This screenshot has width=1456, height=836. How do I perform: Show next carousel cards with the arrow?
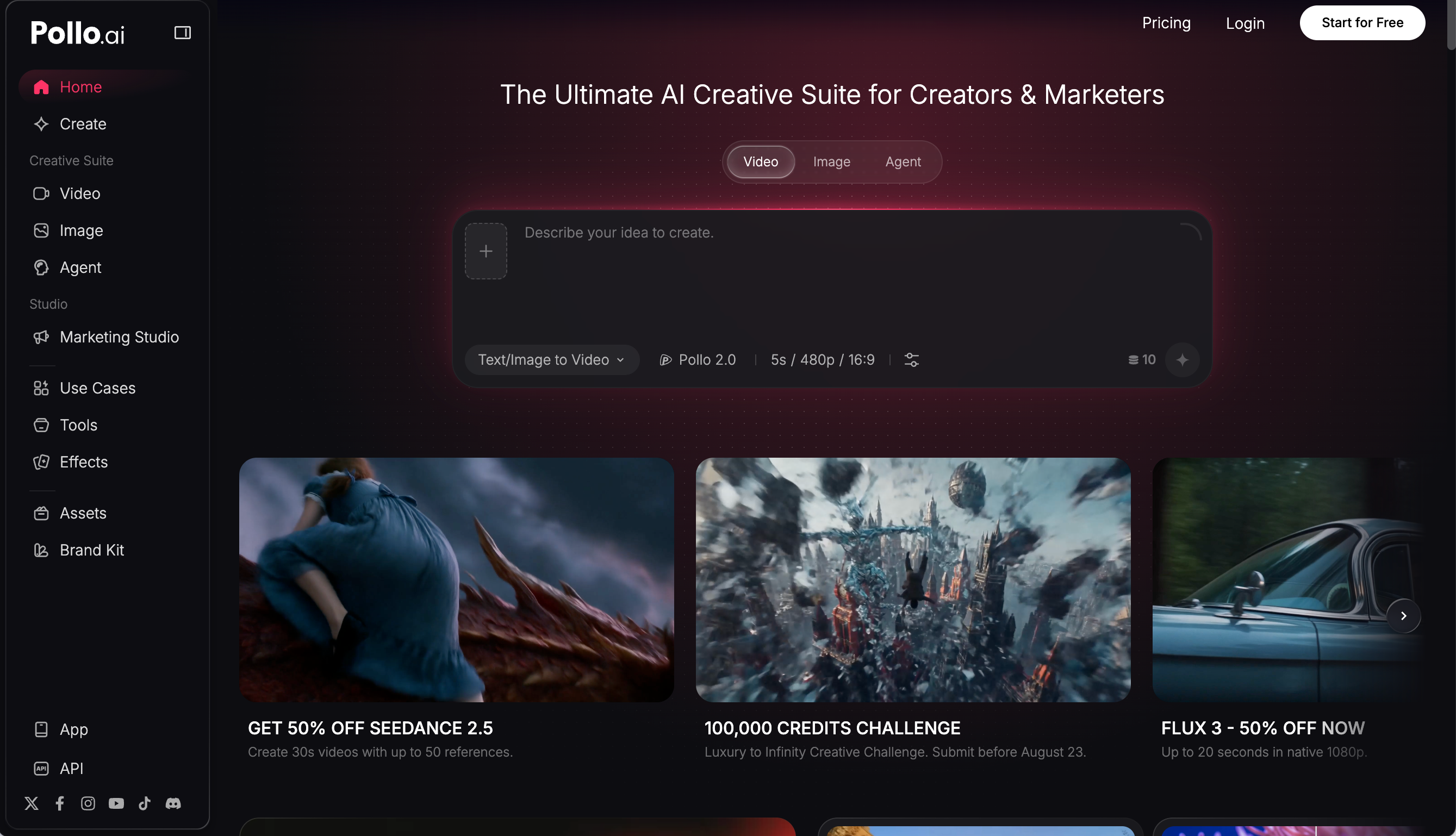(x=1404, y=616)
